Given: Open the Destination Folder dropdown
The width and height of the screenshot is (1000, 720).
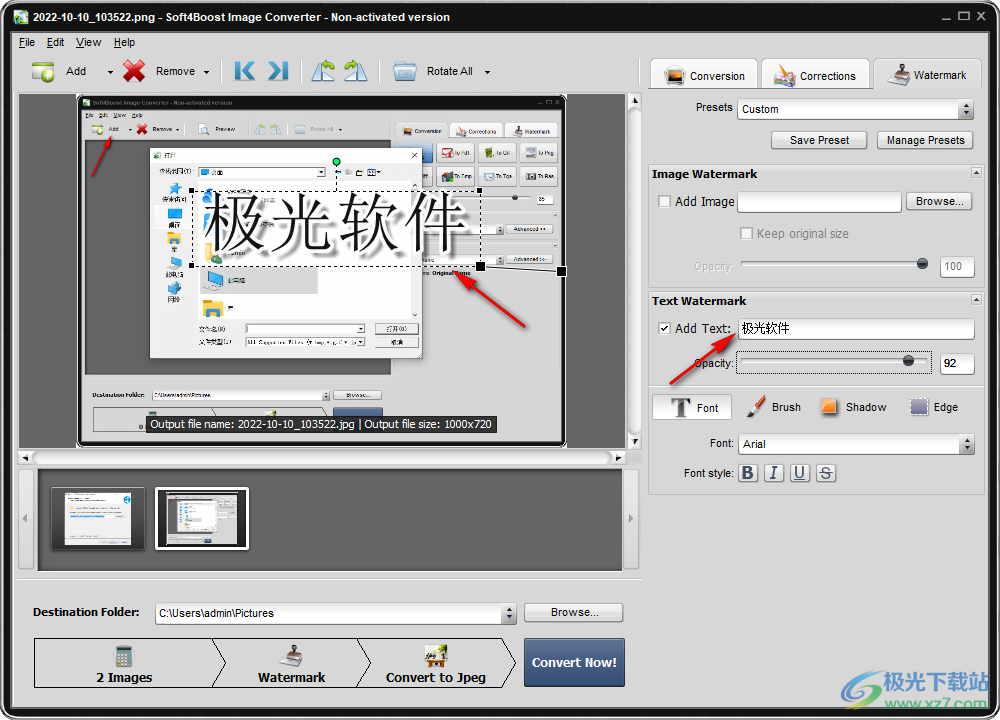Looking at the screenshot, I should pyautogui.click(x=509, y=613).
